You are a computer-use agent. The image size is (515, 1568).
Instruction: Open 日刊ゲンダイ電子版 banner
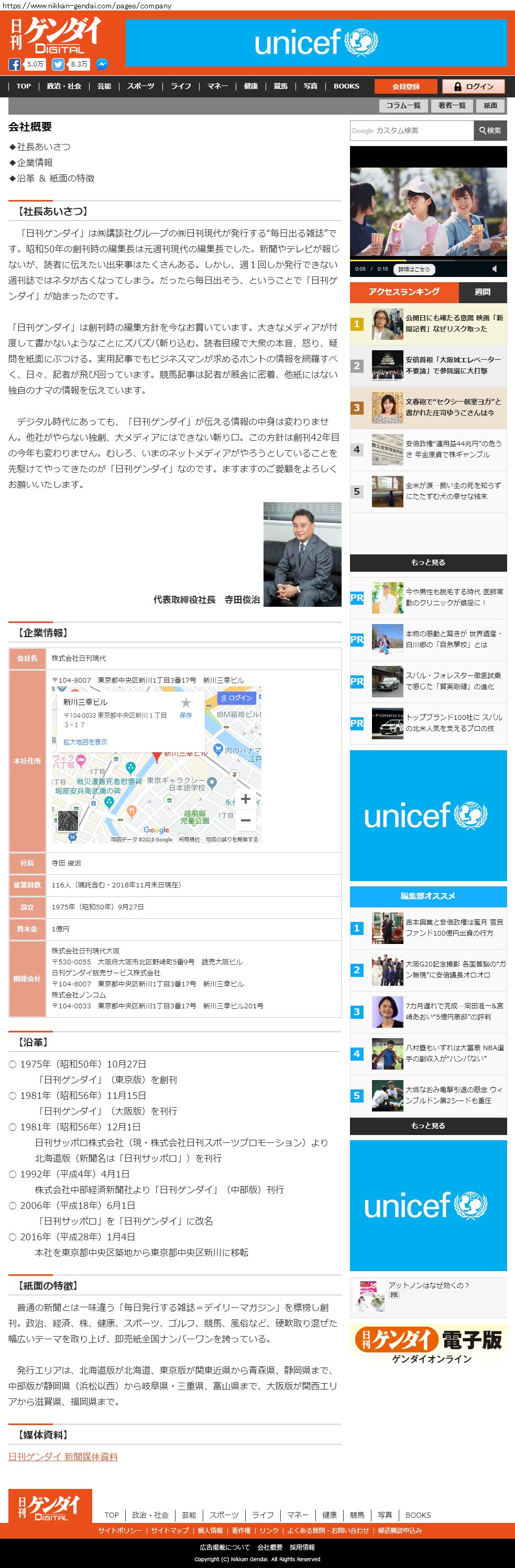coord(429,1345)
